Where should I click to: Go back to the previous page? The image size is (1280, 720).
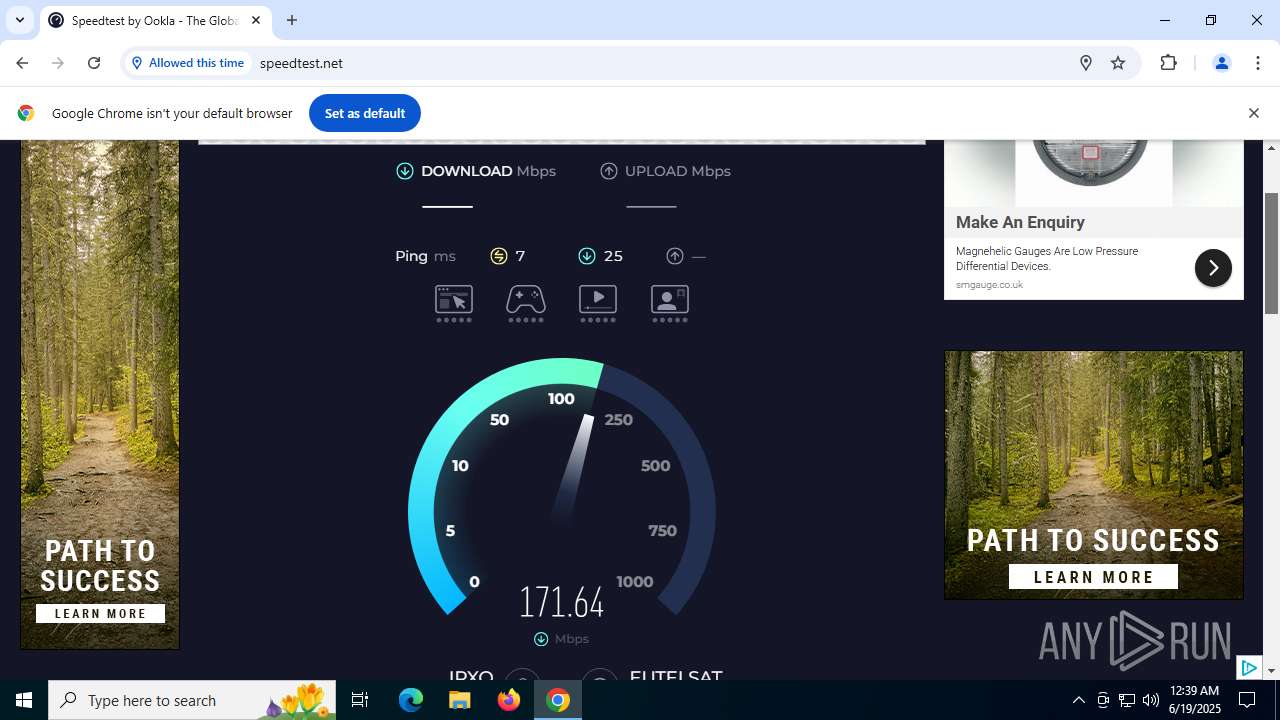(x=22, y=63)
